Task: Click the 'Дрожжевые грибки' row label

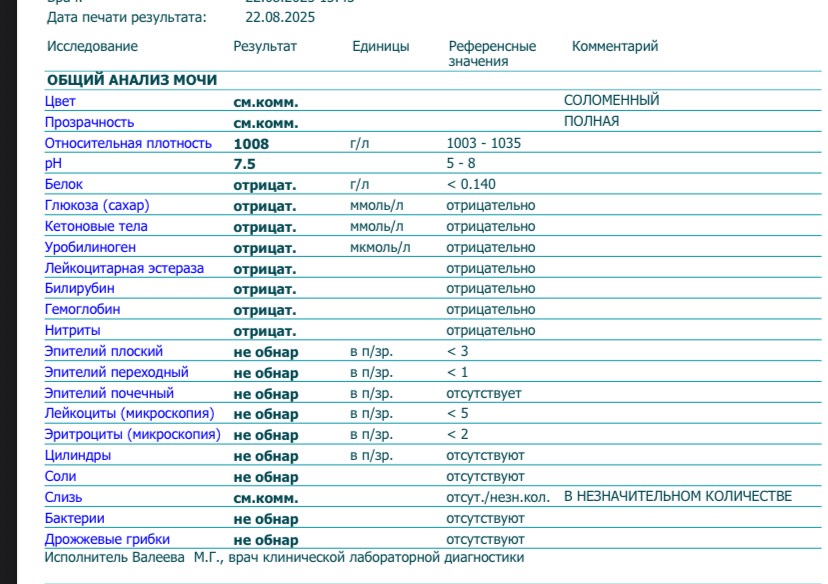Action: point(107,540)
